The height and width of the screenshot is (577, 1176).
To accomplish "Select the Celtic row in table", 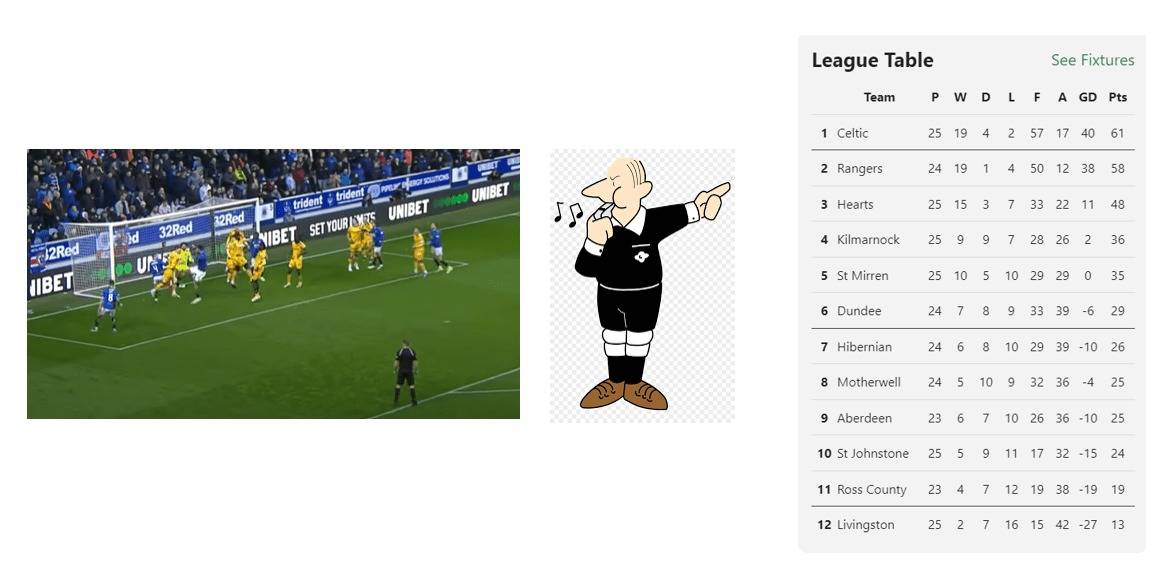I will tap(973, 133).
